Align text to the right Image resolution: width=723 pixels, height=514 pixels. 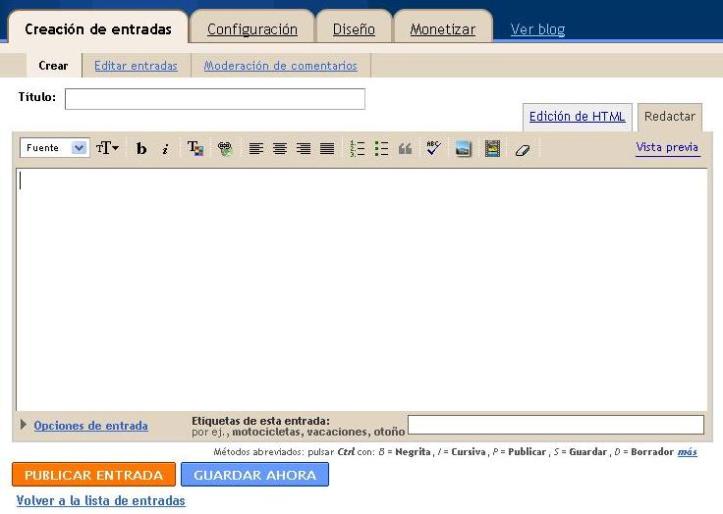coord(303,148)
